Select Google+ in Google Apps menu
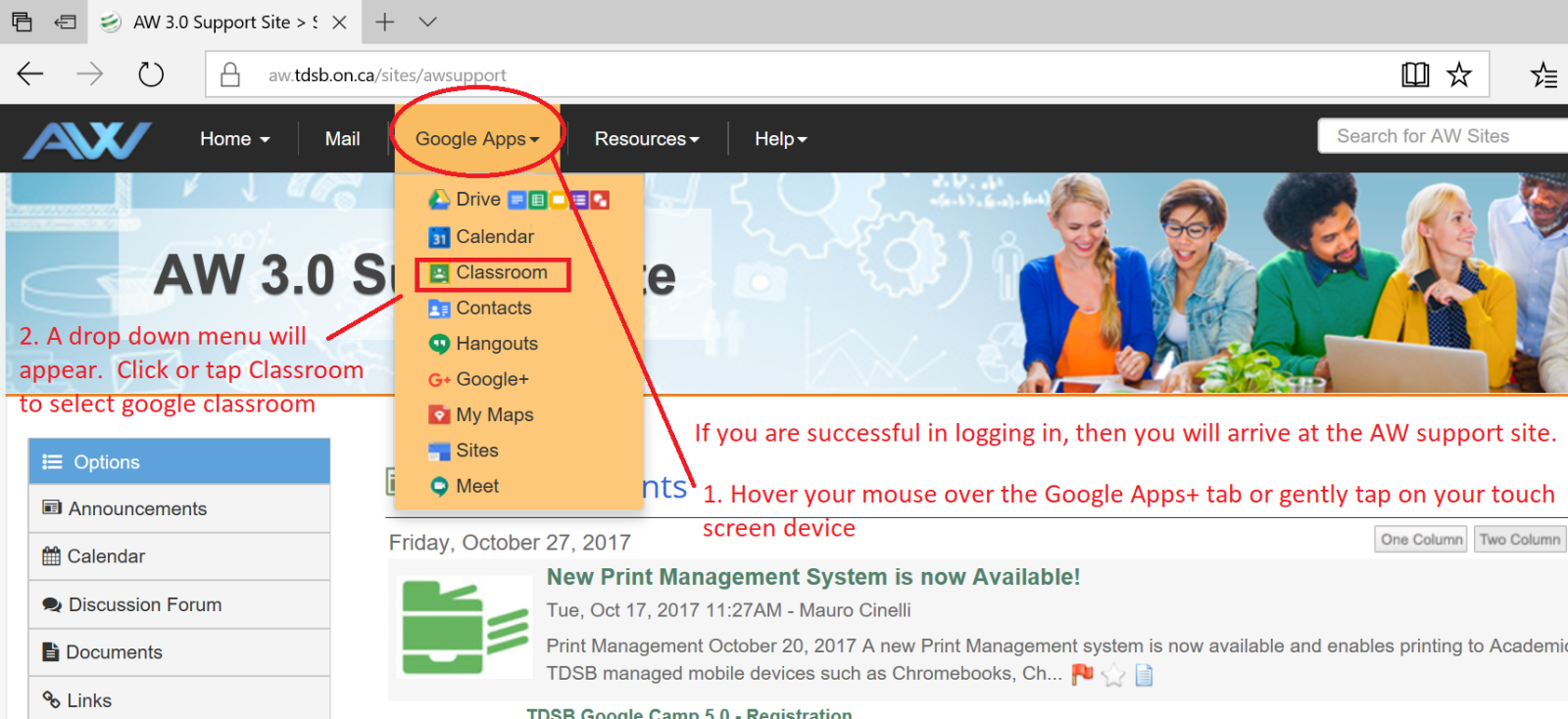 (492, 379)
